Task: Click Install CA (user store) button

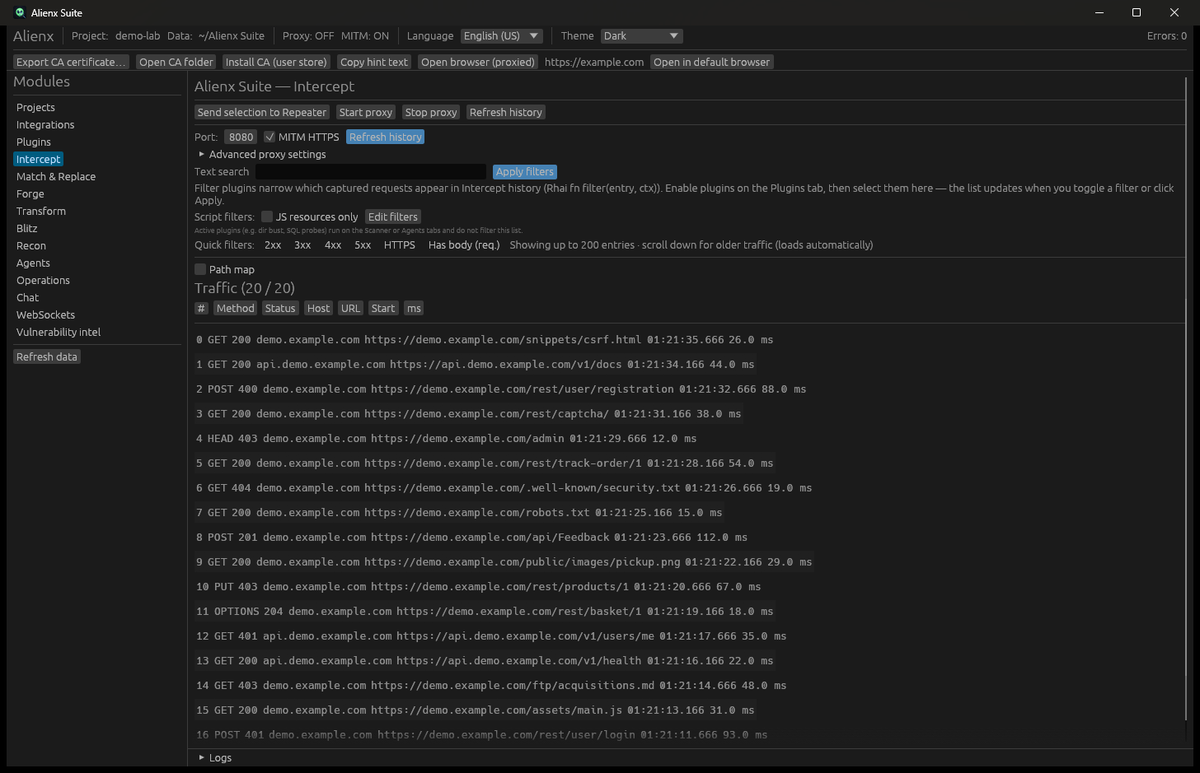Action: pyautogui.click(x=276, y=62)
